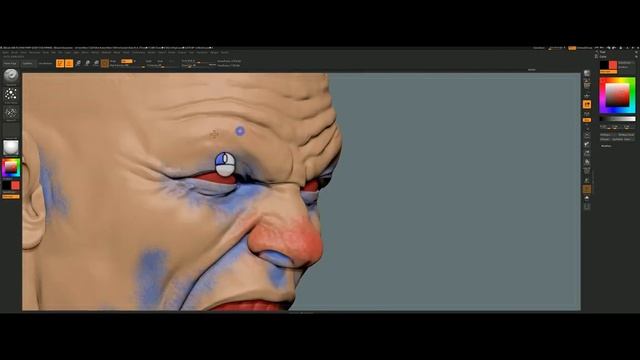
Task: Open the spray stroke type selector
Action: [11, 94]
